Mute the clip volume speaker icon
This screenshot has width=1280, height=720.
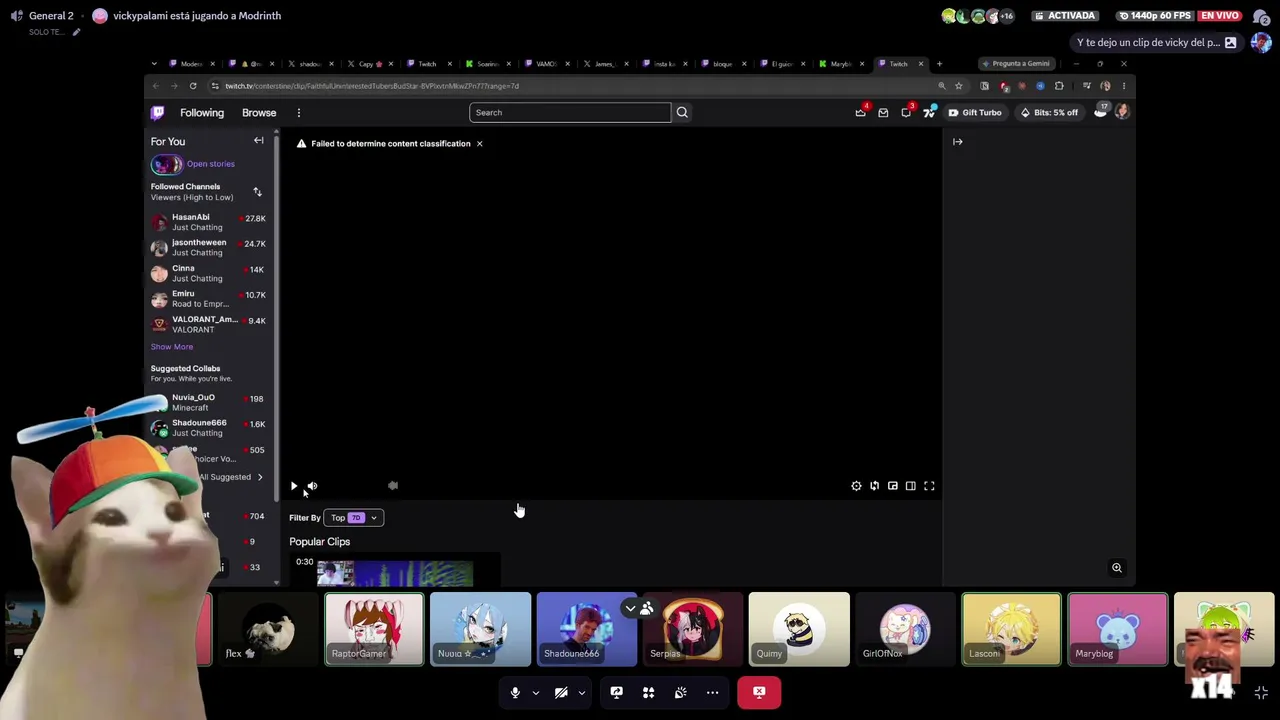(312, 486)
